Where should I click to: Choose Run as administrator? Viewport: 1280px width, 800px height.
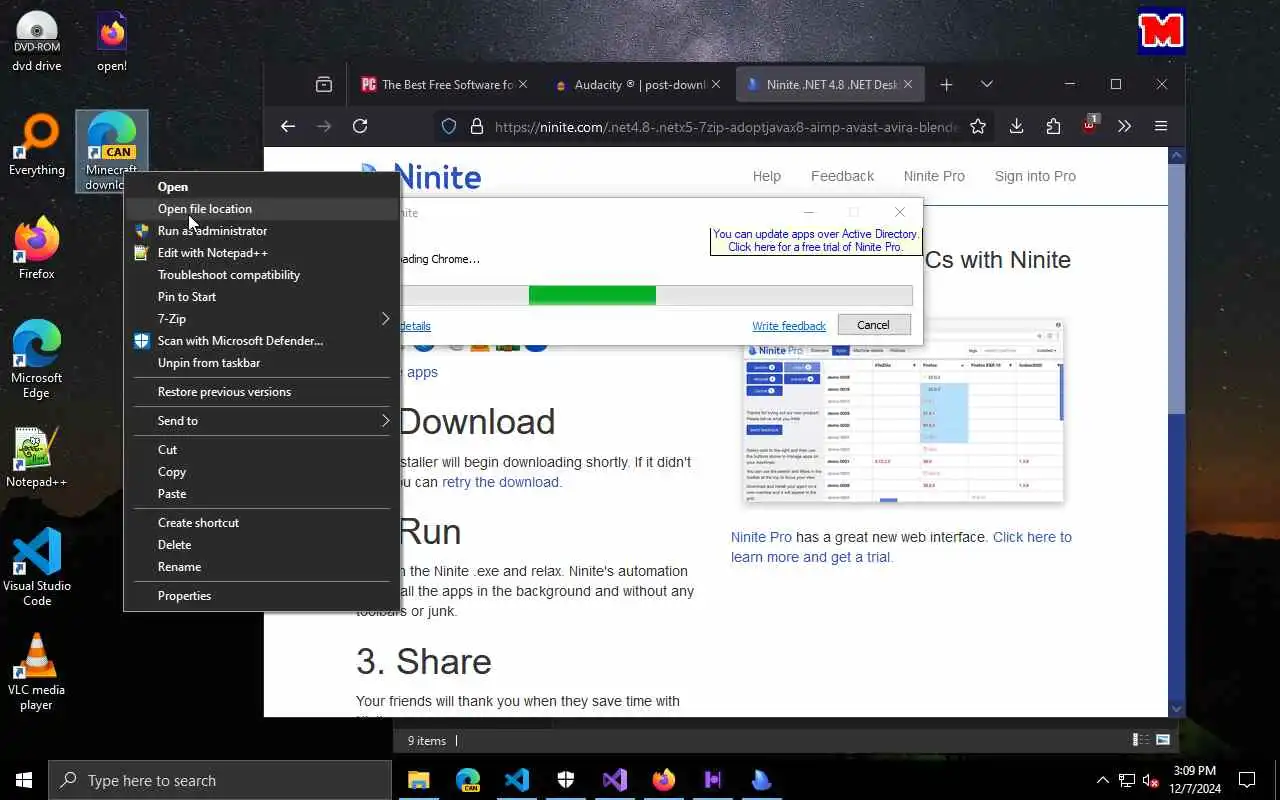coord(262,231)
